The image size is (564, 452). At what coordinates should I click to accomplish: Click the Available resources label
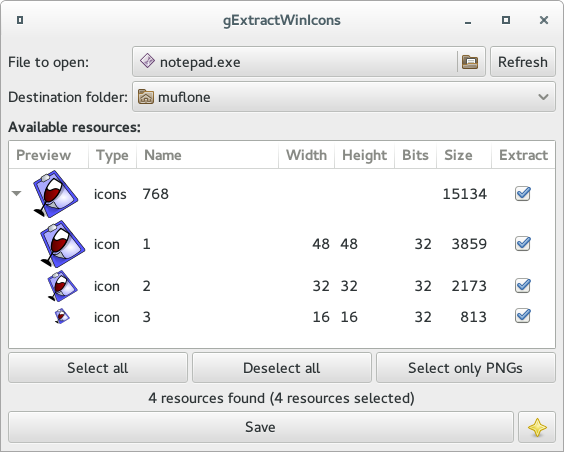click(74, 127)
